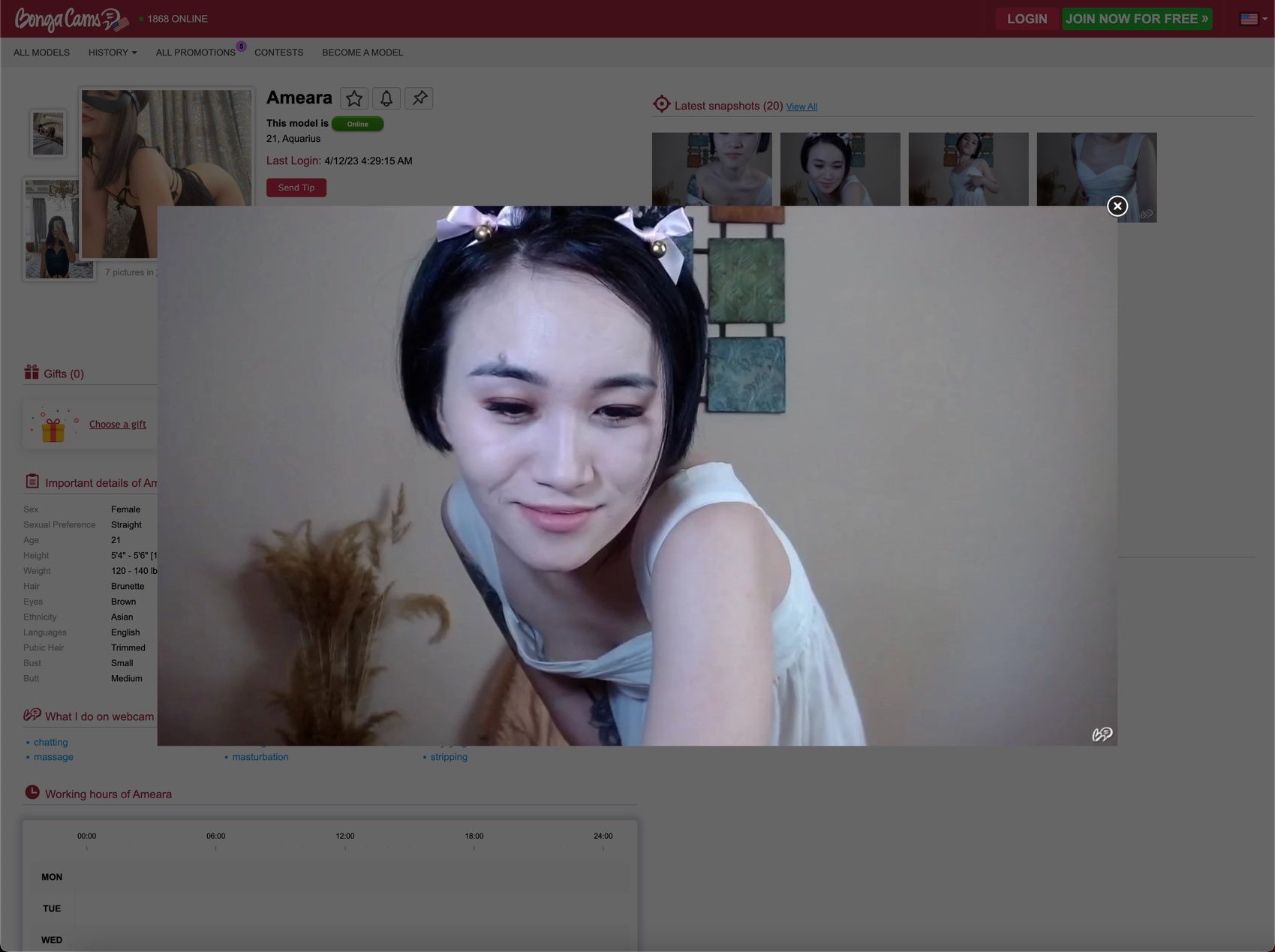Click the Choose a gift link
The height and width of the screenshot is (952, 1275).
click(x=118, y=424)
